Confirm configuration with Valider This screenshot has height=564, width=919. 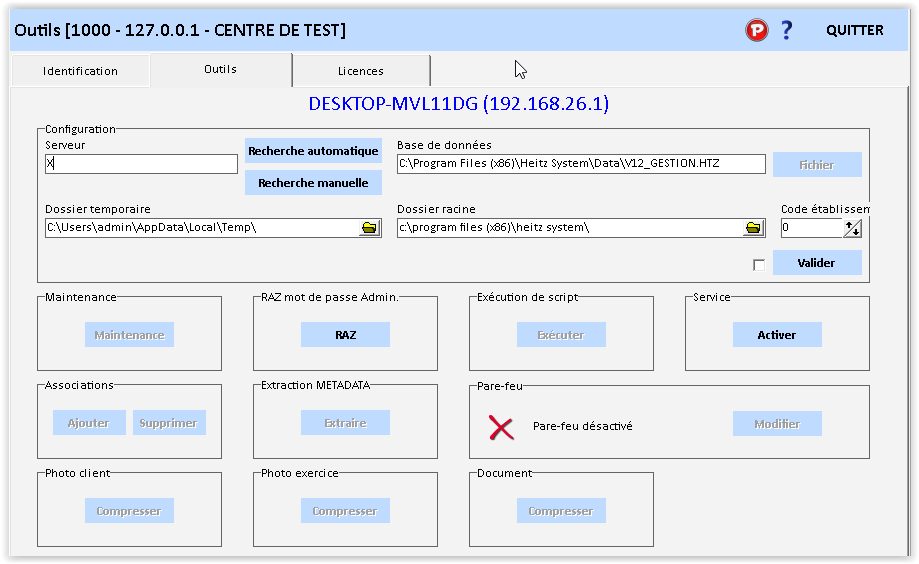tap(816, 263)
